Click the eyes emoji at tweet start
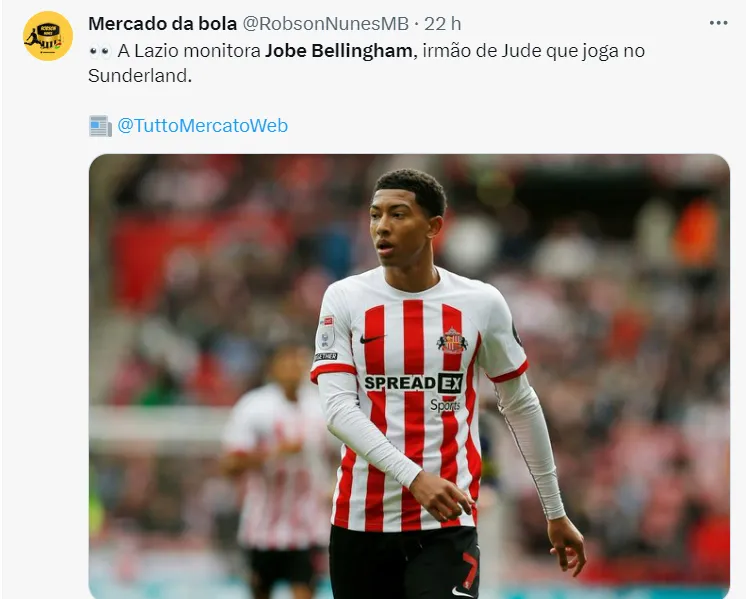Viewport: 746px width, 599px height. coord(100,51)
